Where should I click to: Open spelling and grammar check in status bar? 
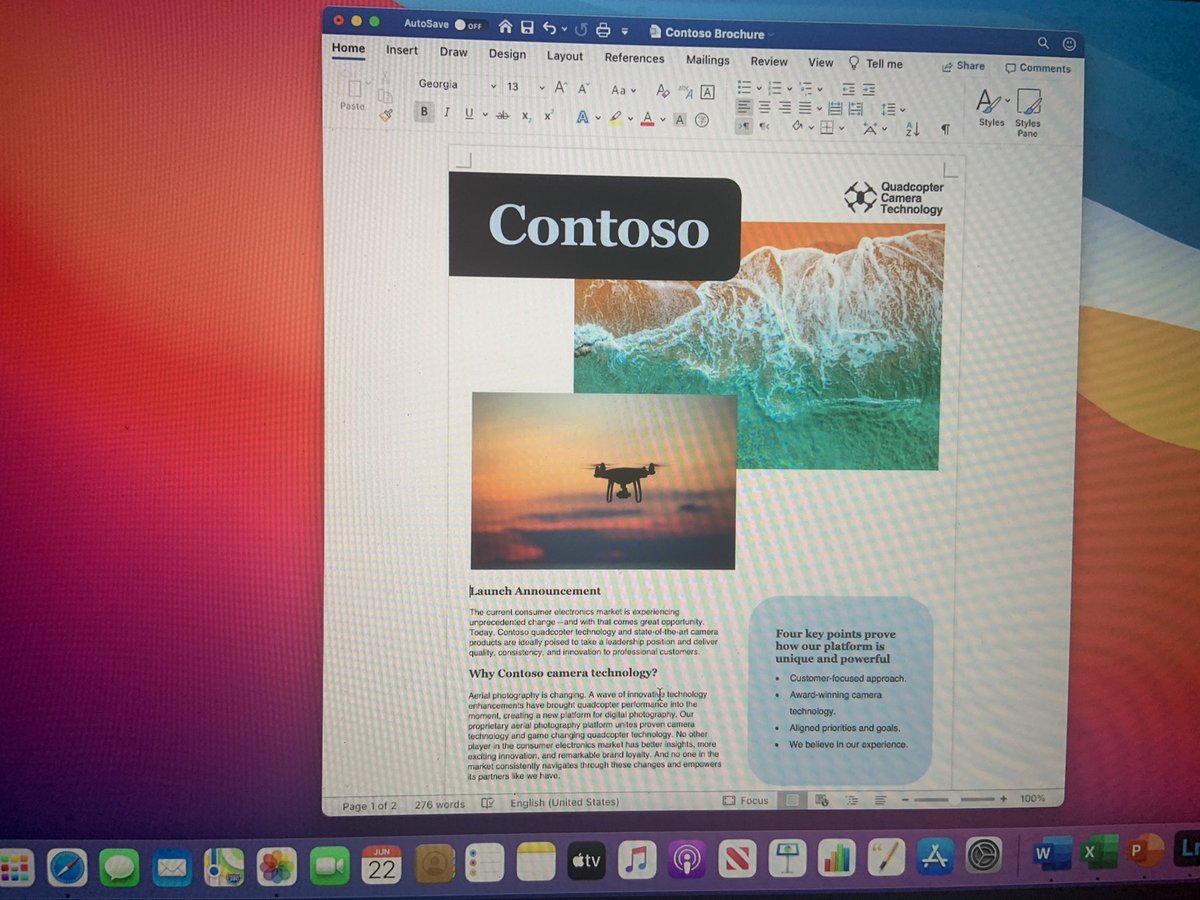click(x=488, y=803)
